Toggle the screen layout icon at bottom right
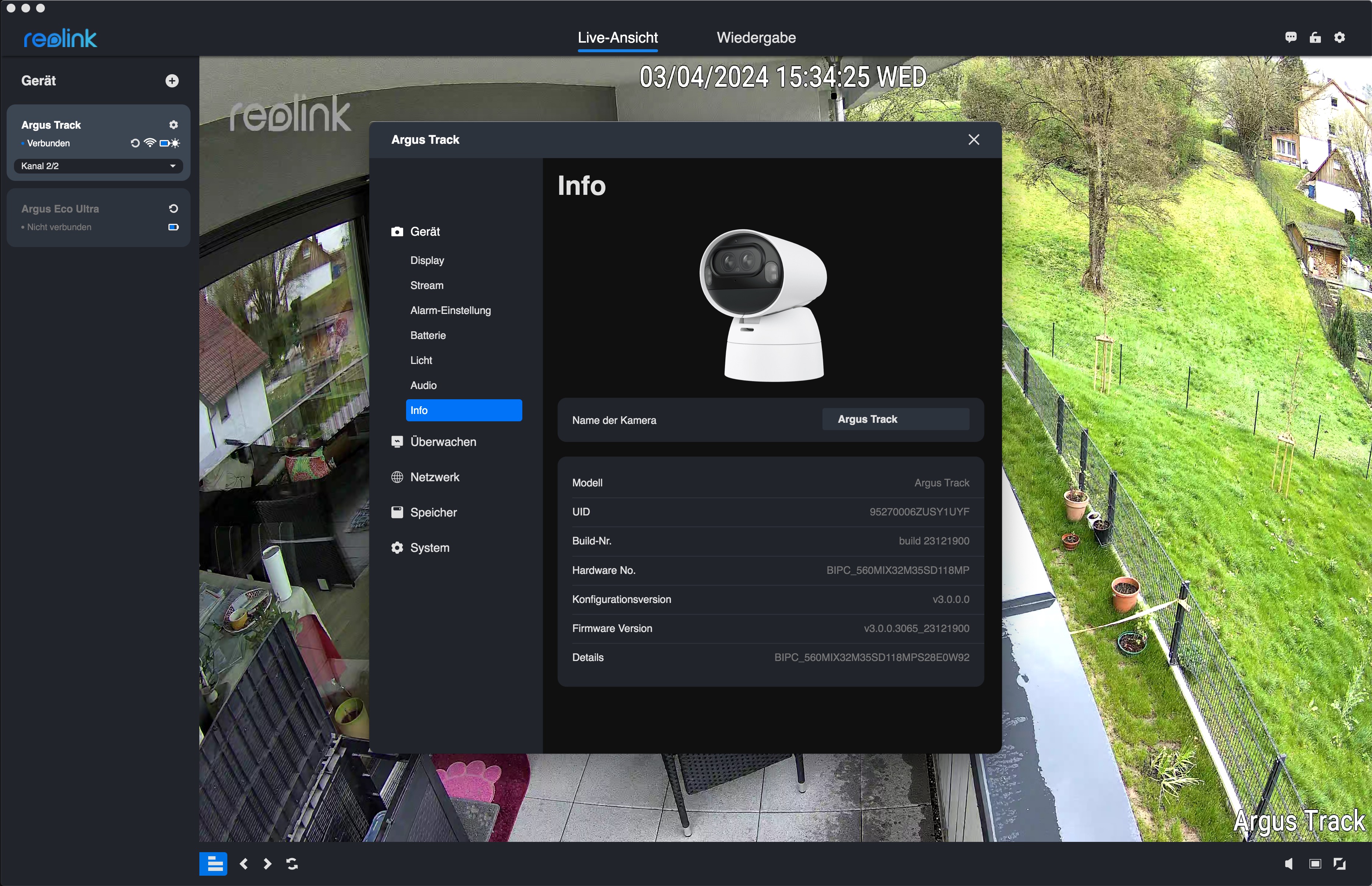This screenshot has width=1372, height=886. tap(1315, 864)
